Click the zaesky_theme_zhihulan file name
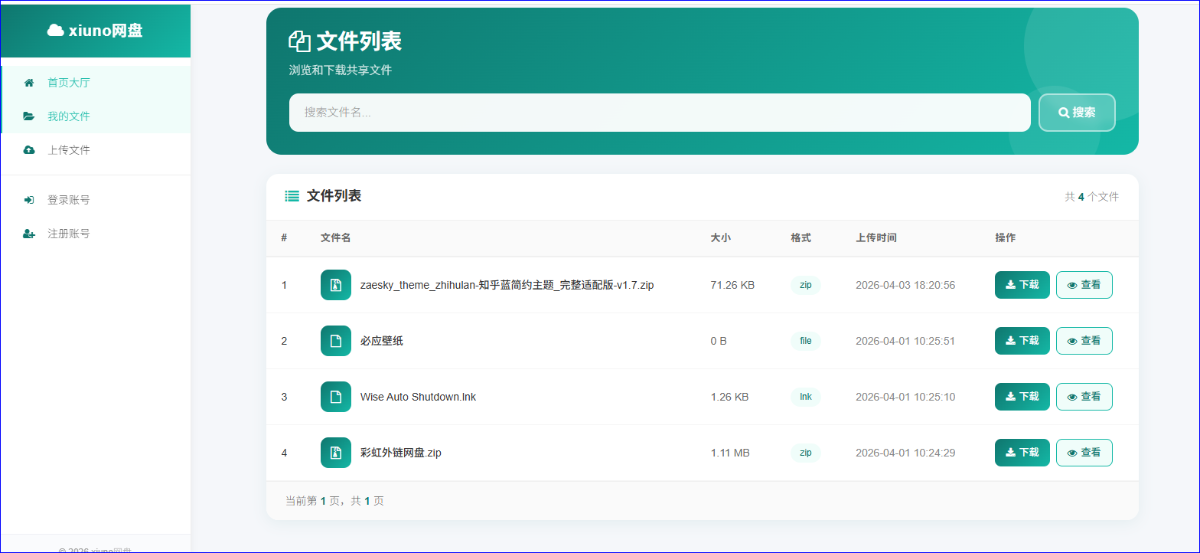 pos(506,285)
